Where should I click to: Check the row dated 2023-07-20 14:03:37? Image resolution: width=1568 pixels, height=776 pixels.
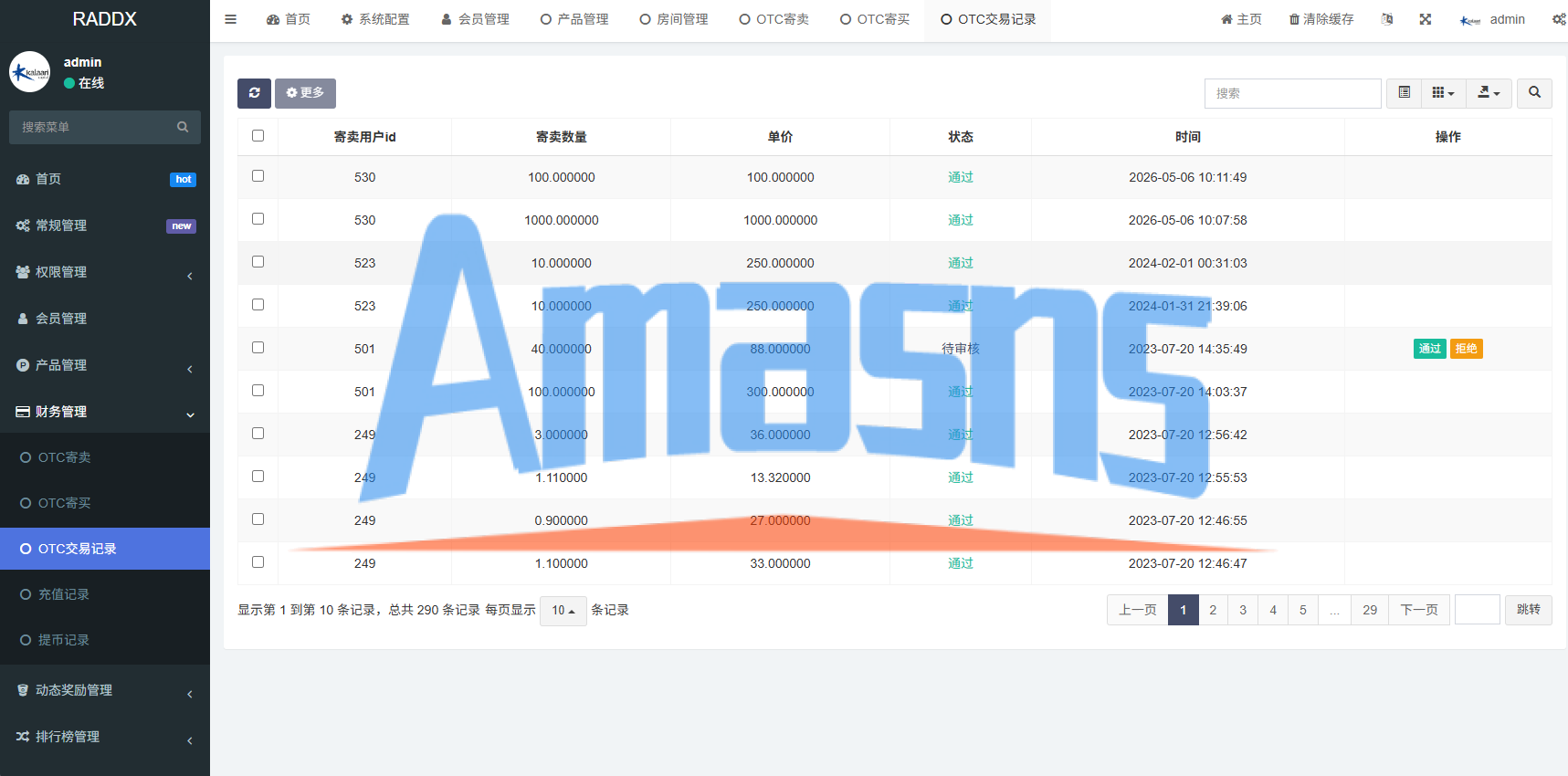(x=258, y=390)
